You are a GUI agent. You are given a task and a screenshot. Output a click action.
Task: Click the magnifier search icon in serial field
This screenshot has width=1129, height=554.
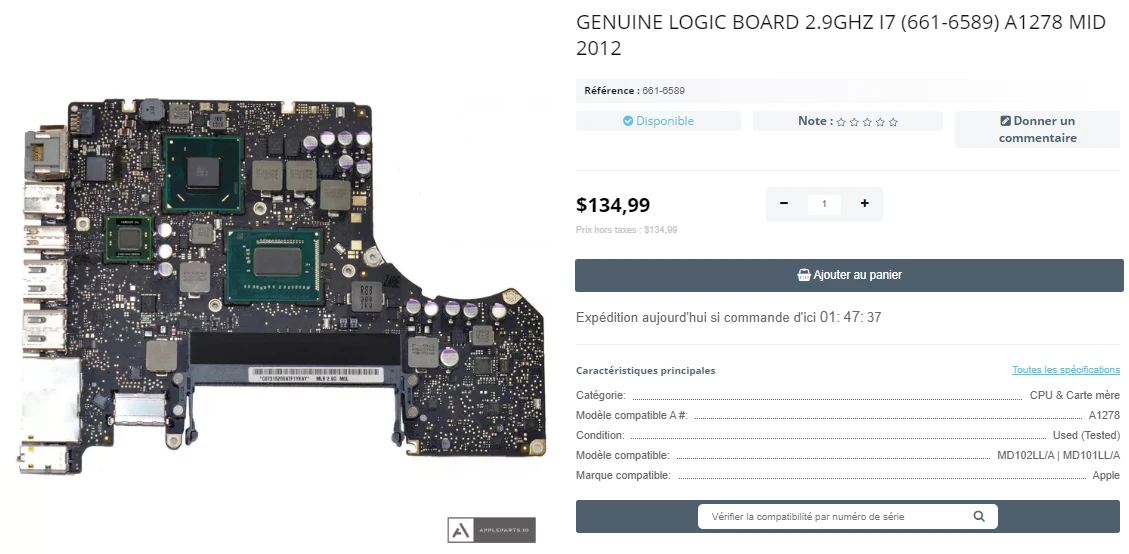tap(979, 516)
